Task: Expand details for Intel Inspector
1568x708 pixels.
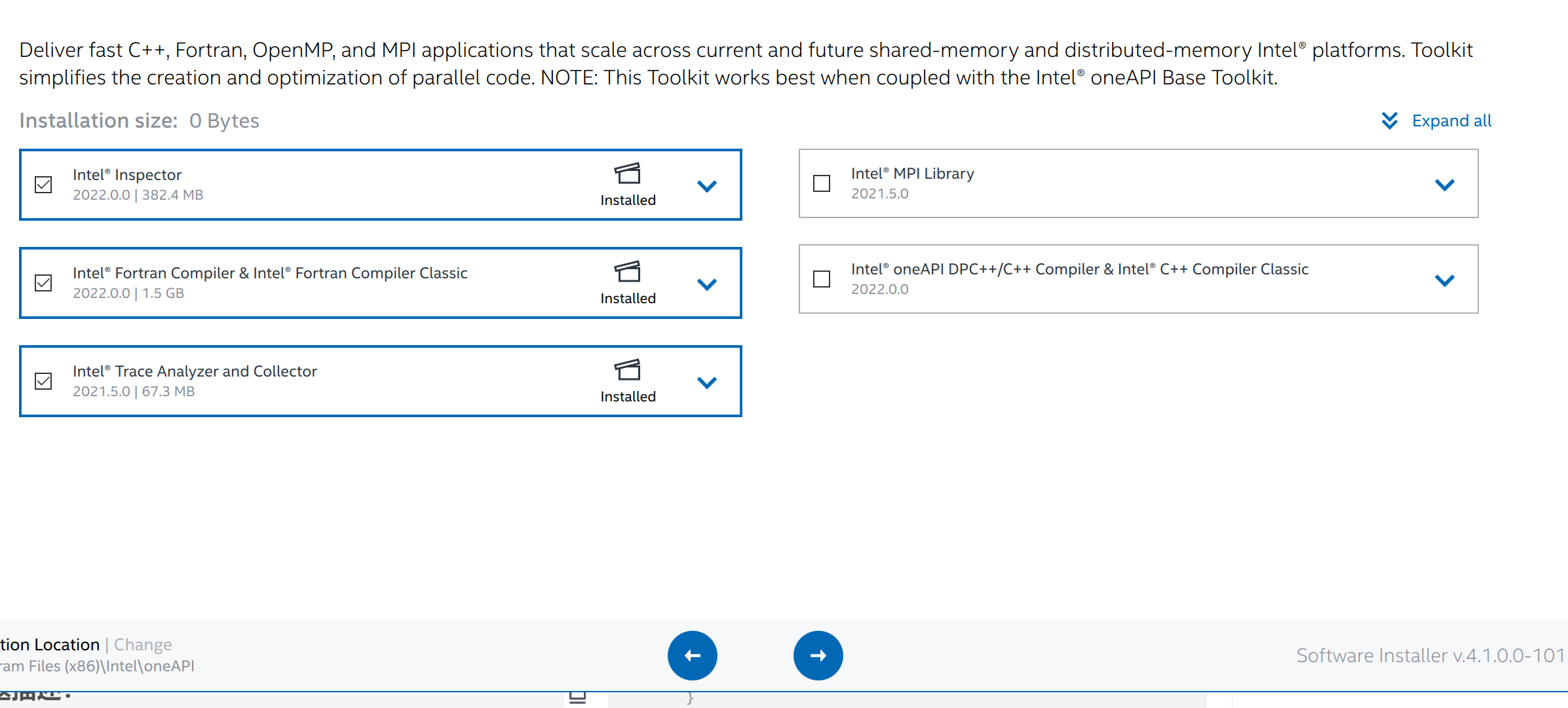Action: pos(707,186)
